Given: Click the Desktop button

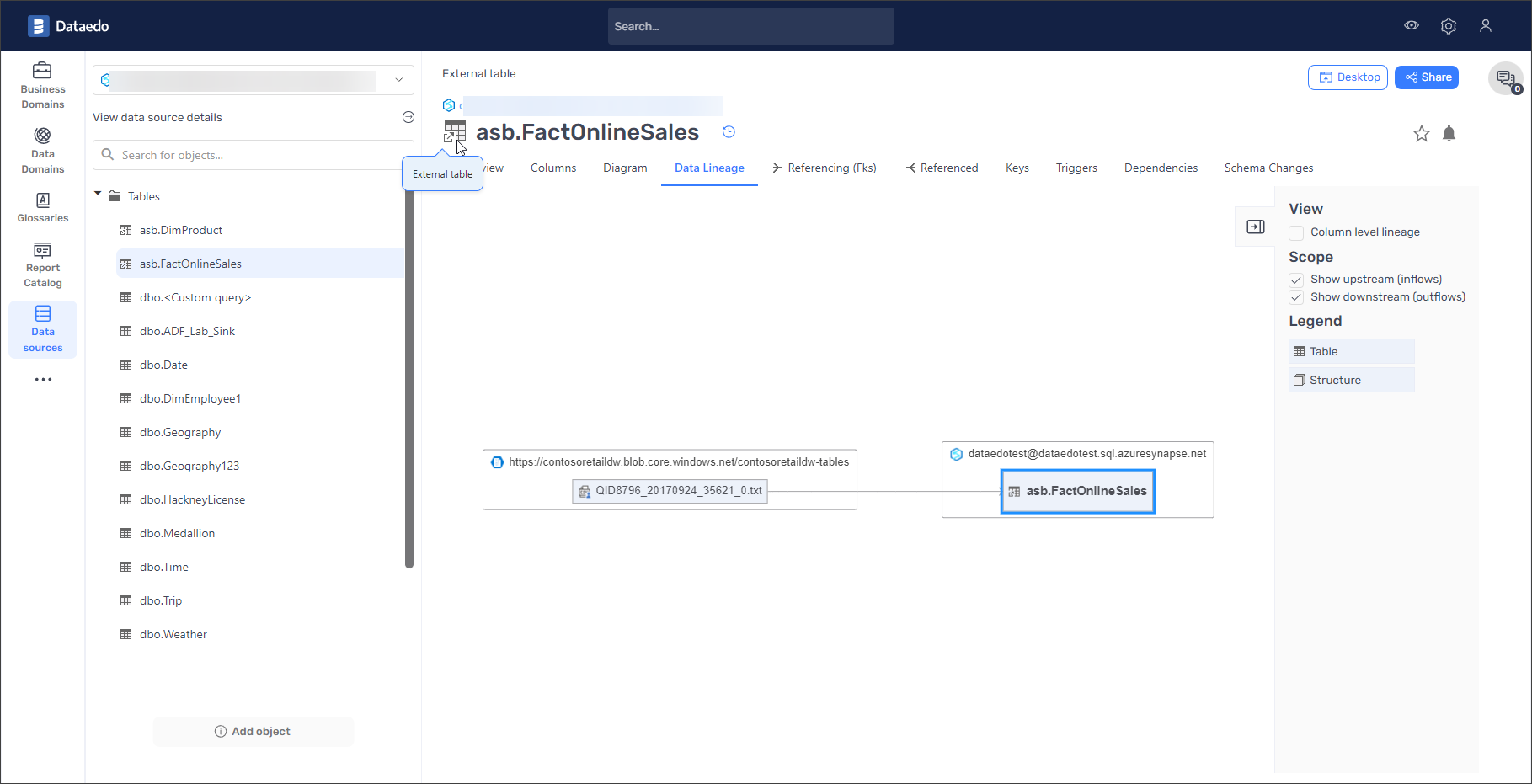Looking at the screenshot, I should pos(1348,77).
